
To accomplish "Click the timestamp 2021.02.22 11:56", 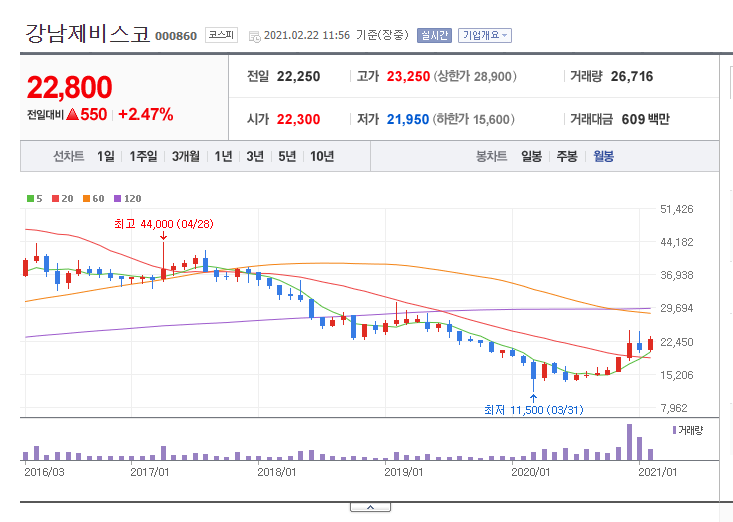I will tap(307, 36).
